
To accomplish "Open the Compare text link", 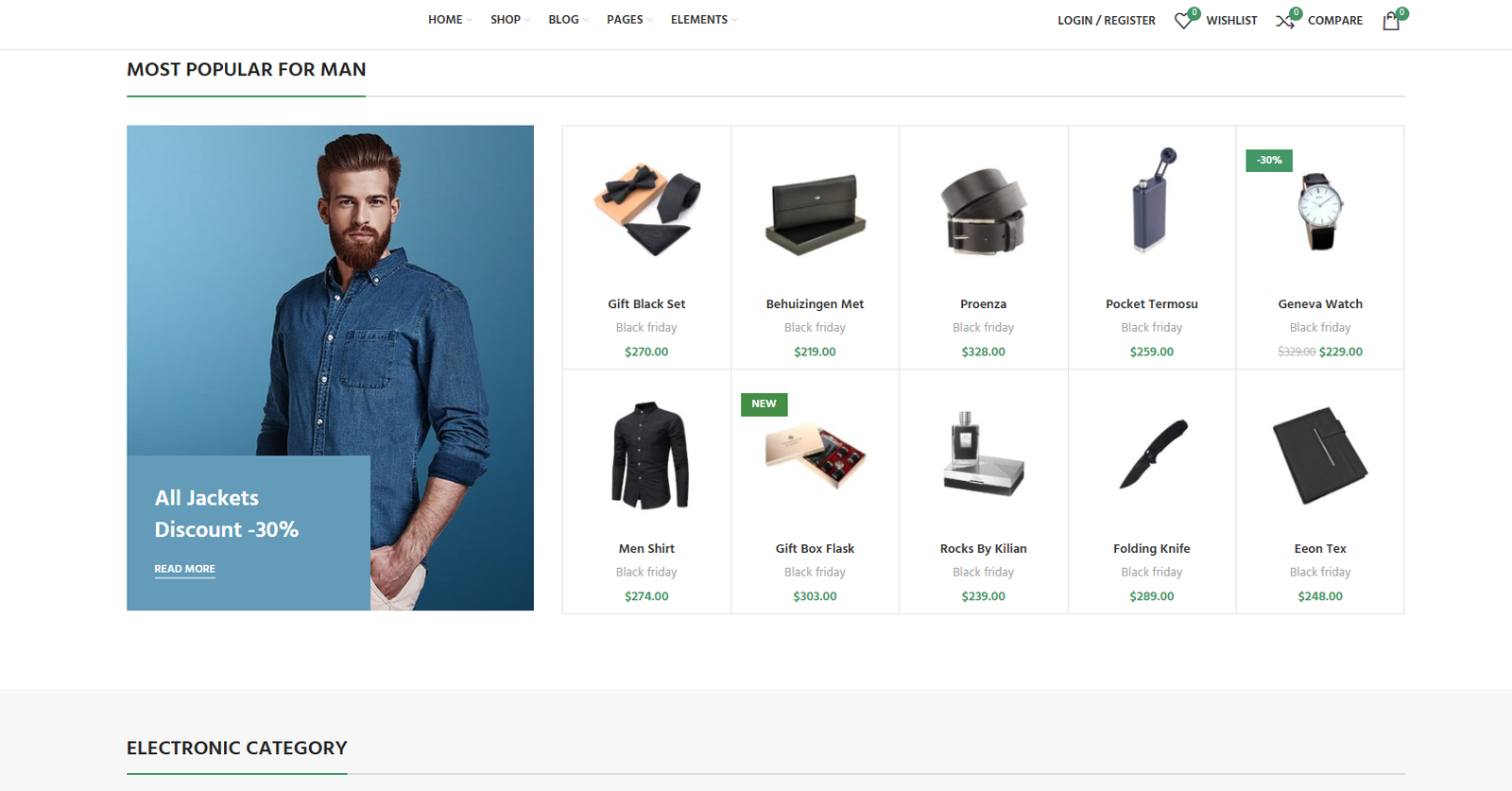I will click(x=1335, y=21).
